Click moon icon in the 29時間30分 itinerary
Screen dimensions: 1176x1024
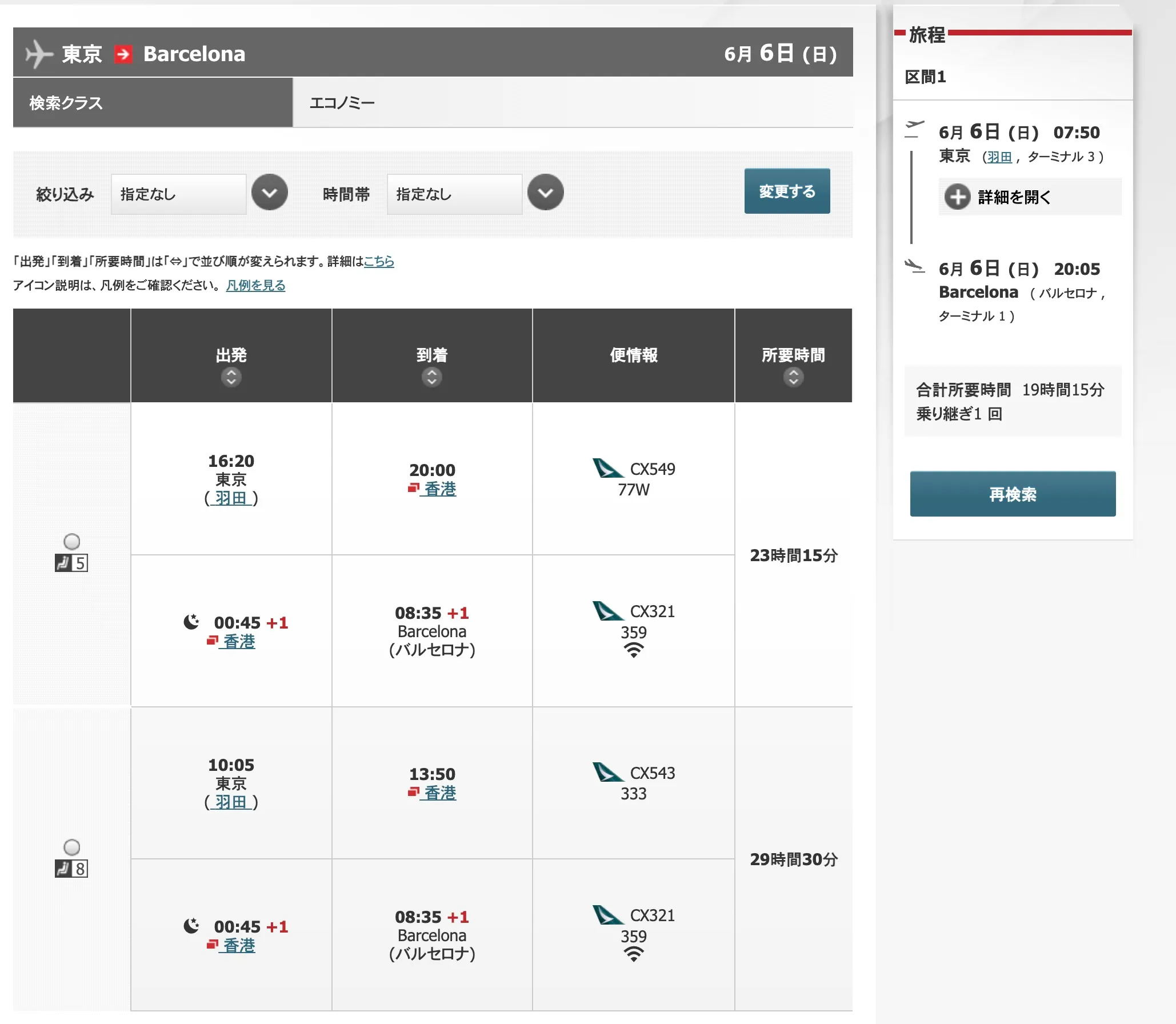pos(191,925)
